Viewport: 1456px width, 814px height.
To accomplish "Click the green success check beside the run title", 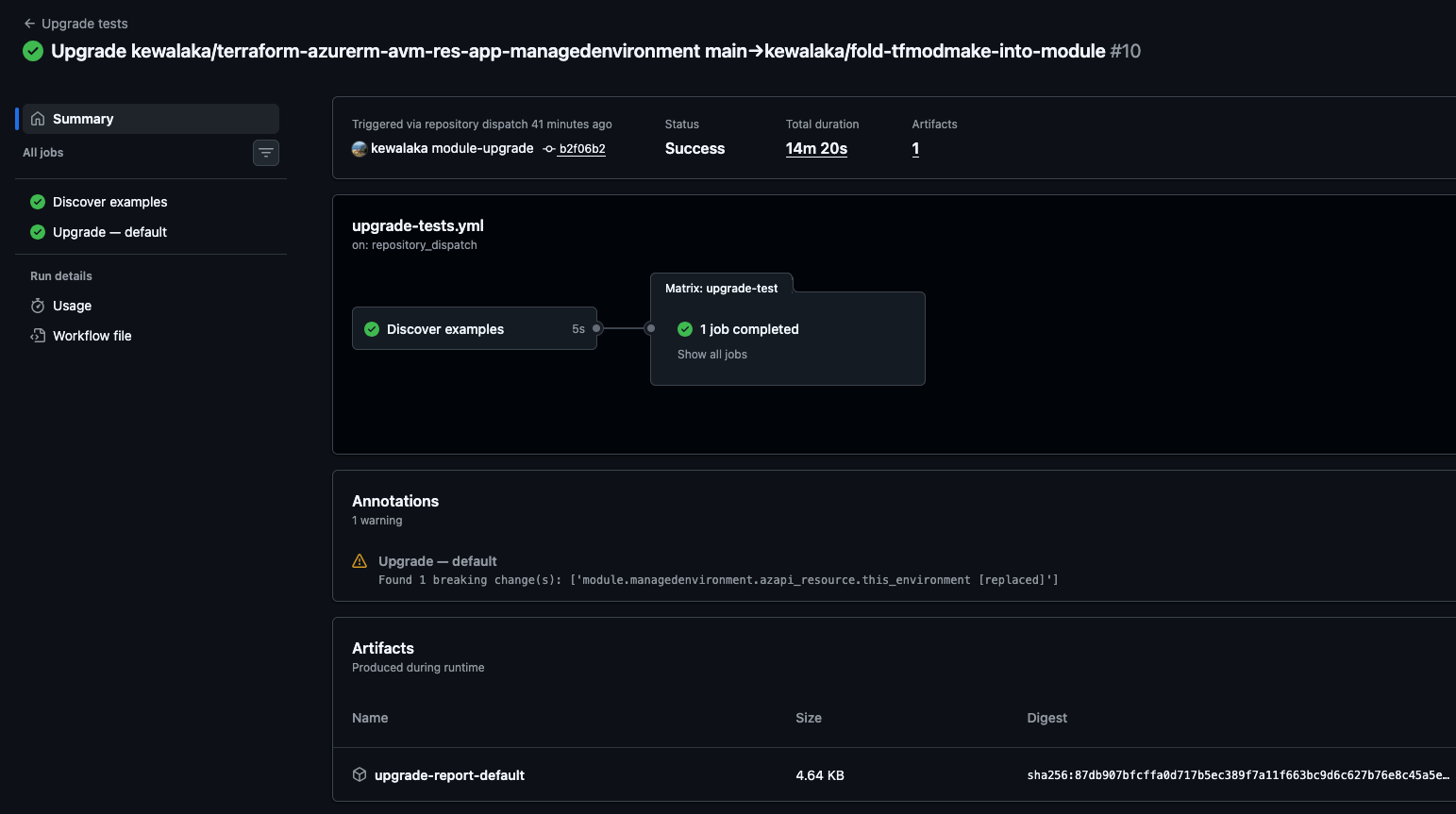I will point(33,51).
